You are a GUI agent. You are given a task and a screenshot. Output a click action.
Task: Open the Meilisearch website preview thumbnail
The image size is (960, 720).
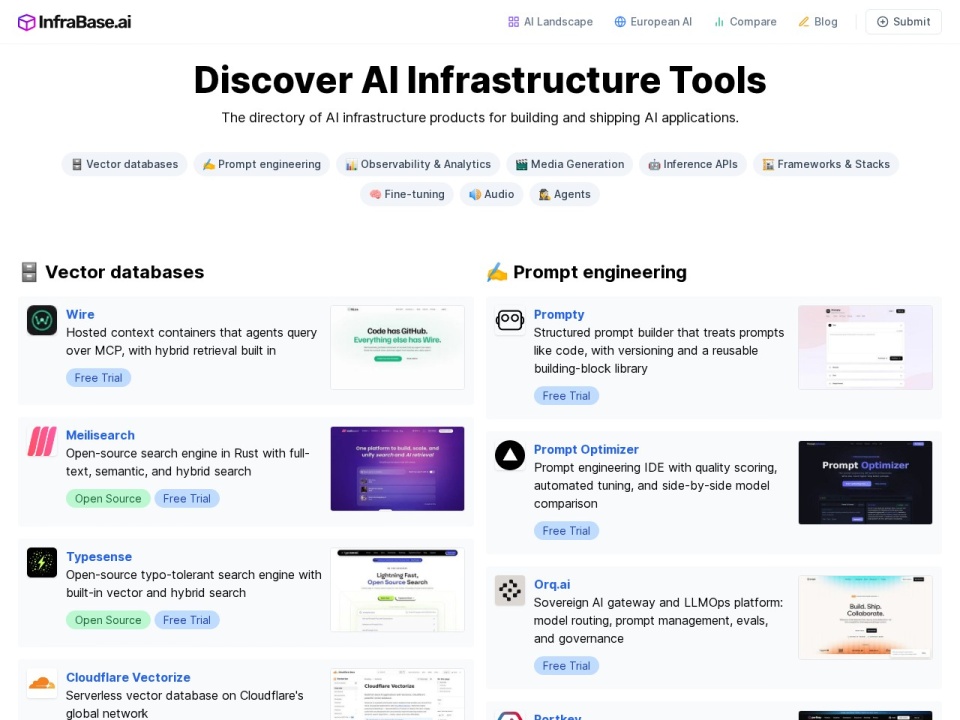(x=397, y=468)
